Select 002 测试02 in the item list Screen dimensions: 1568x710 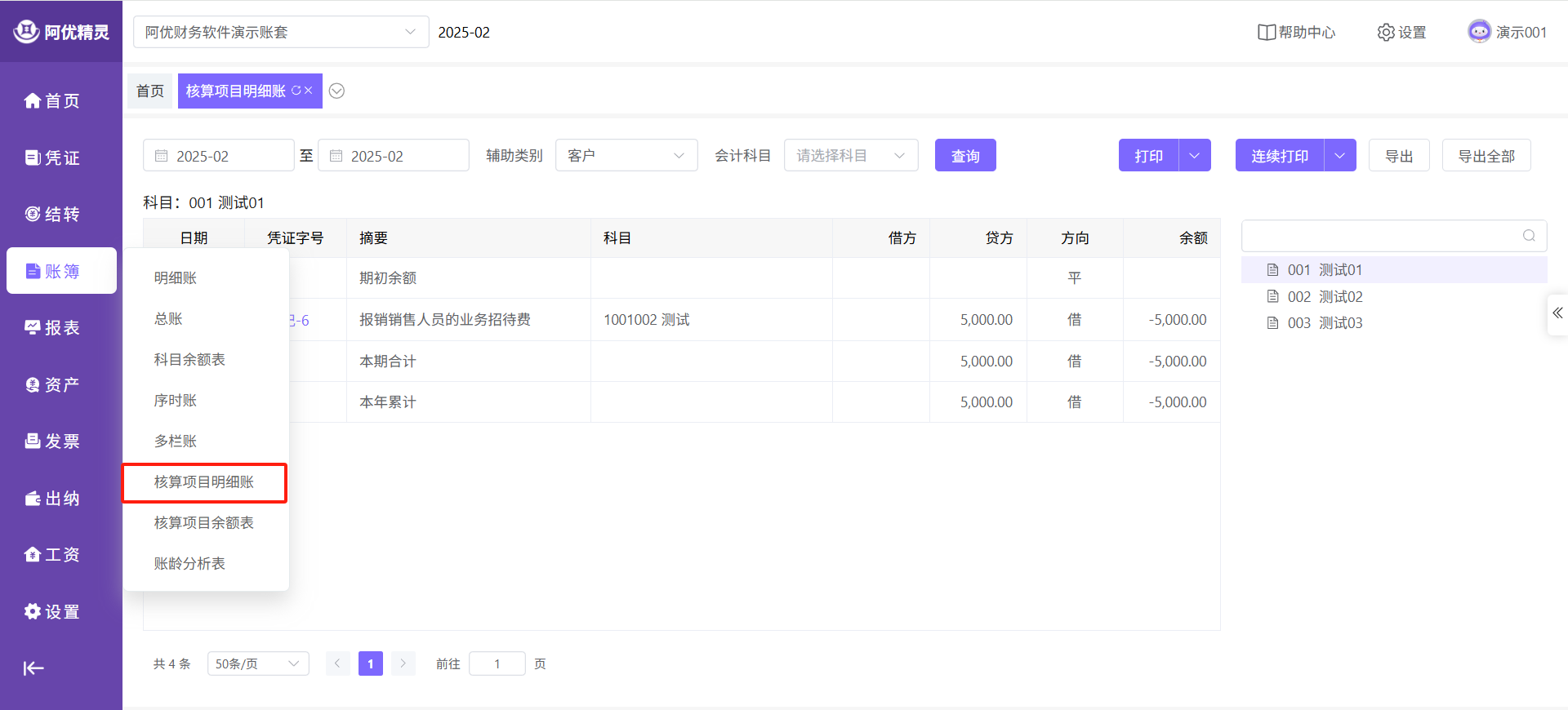click(x=1325, y=296)
